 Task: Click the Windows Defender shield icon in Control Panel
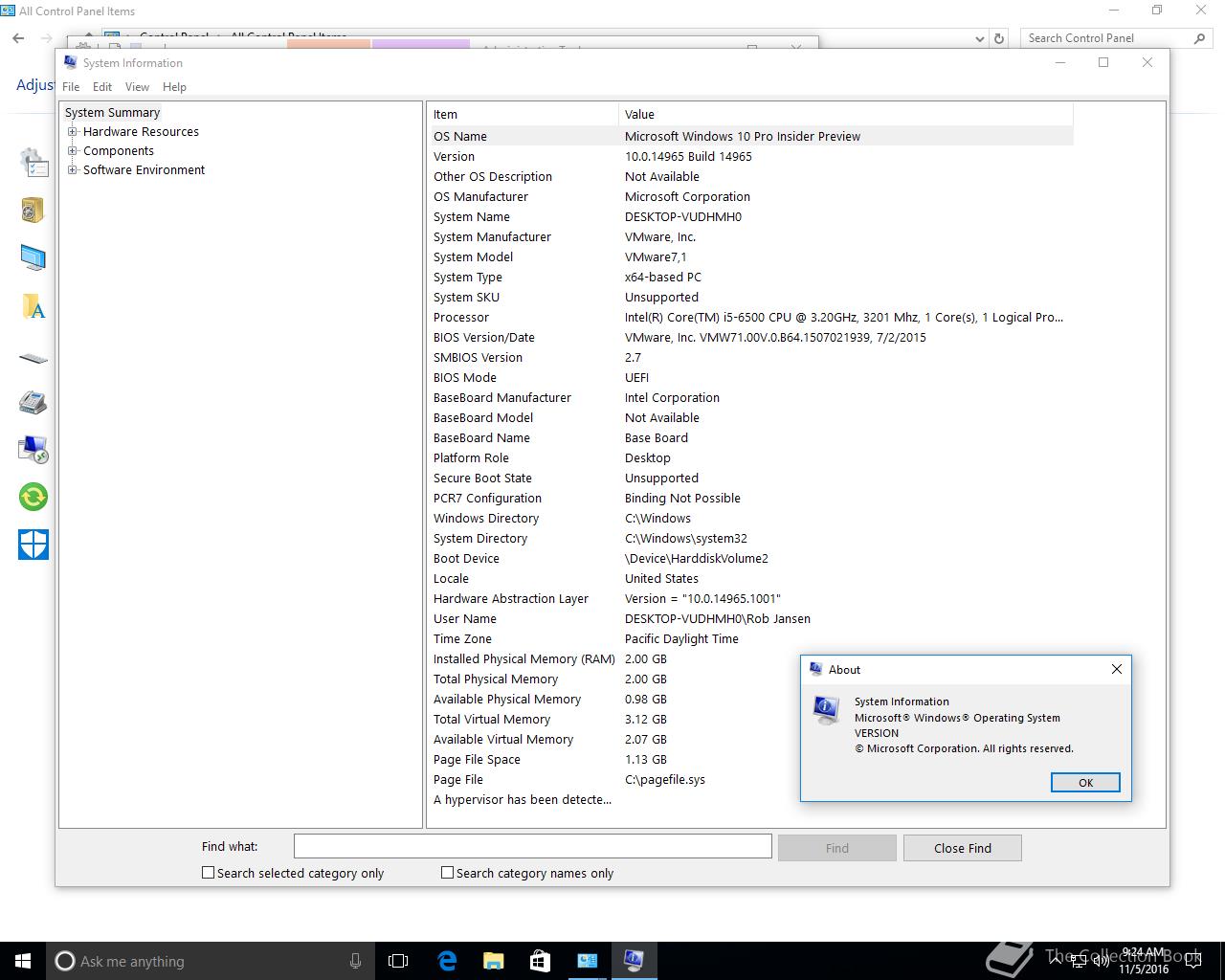(x=33, y=545)
